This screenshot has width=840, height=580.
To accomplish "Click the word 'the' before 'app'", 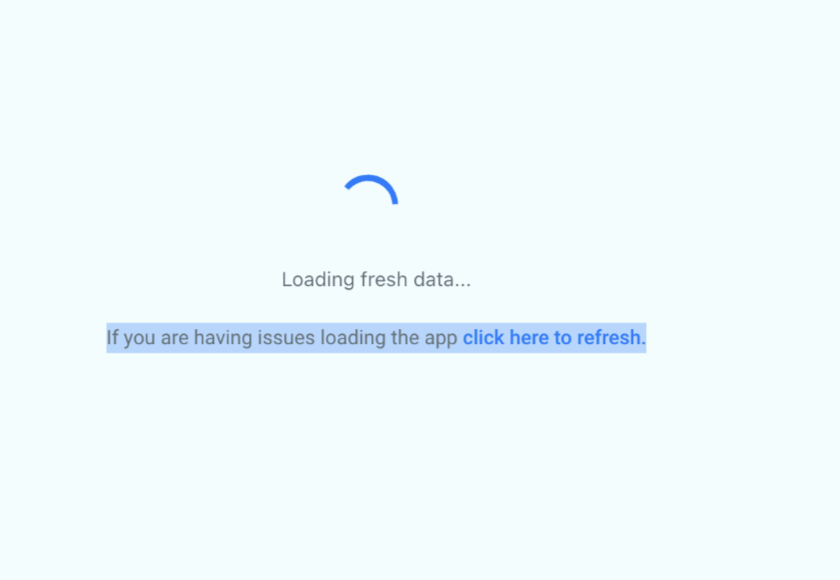I will point(405,338).
